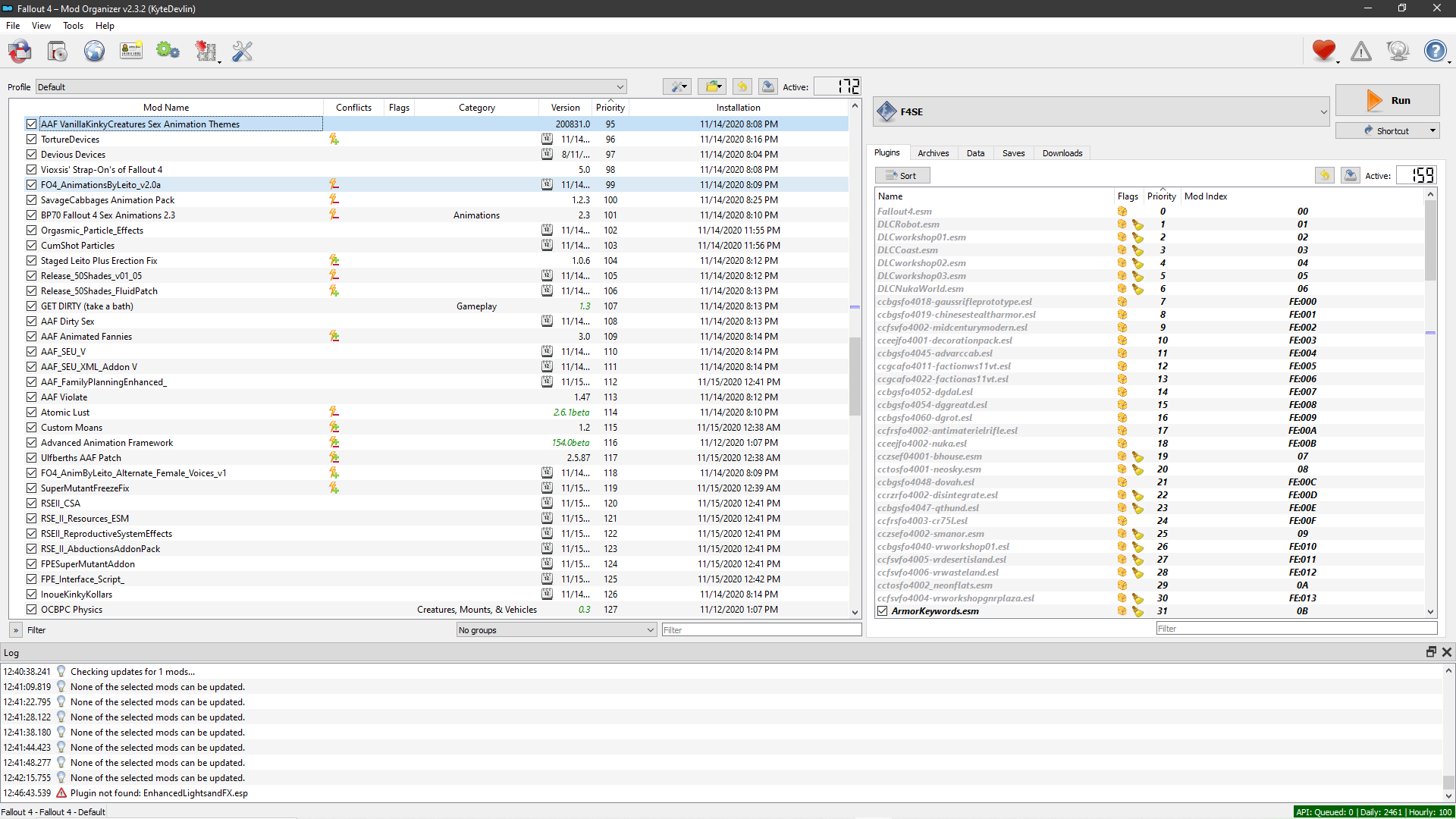Screen dimensions: 1456x819
Task: Open mod folder icon above mod list
Action: 712,86
